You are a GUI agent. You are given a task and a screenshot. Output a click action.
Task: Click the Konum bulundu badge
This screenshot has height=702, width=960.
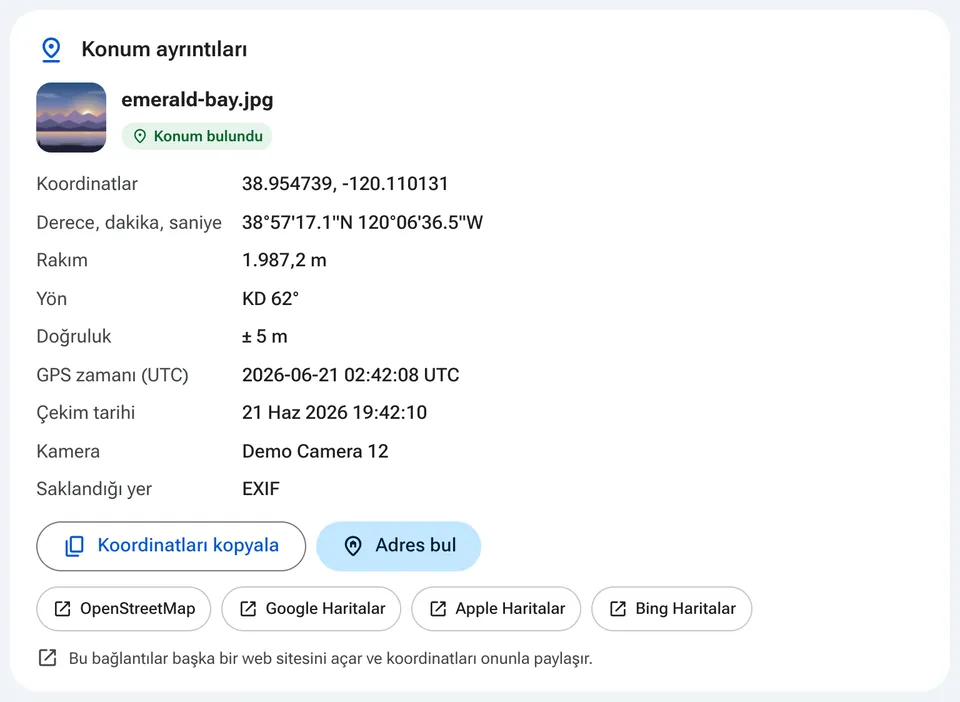197,136
